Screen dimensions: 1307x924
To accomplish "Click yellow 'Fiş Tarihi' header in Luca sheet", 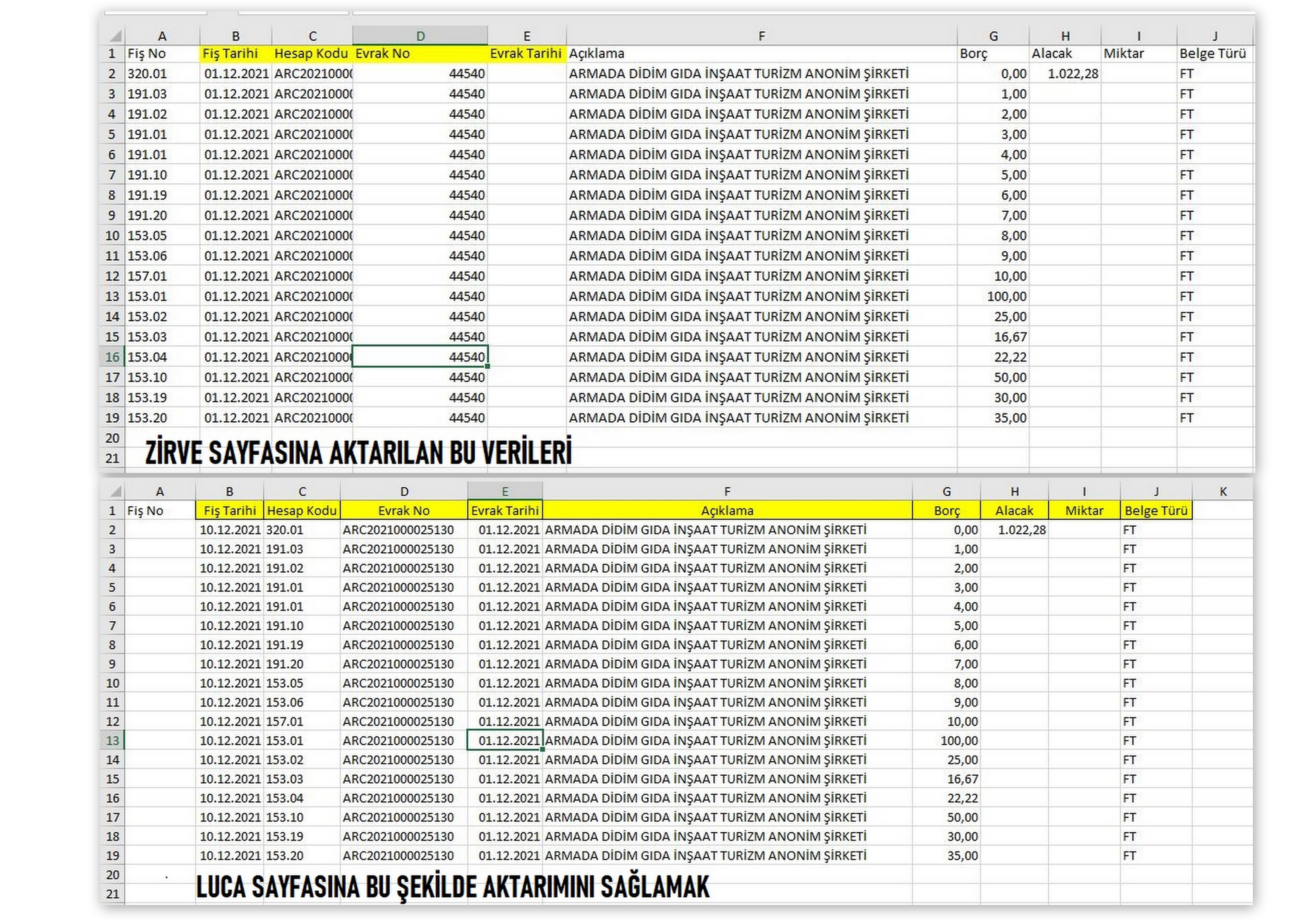I will click(x=229, y=511).
